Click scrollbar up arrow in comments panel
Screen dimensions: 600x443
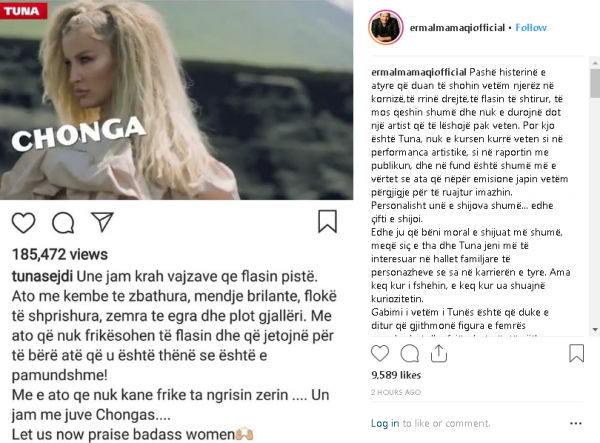tap(595, 62)
